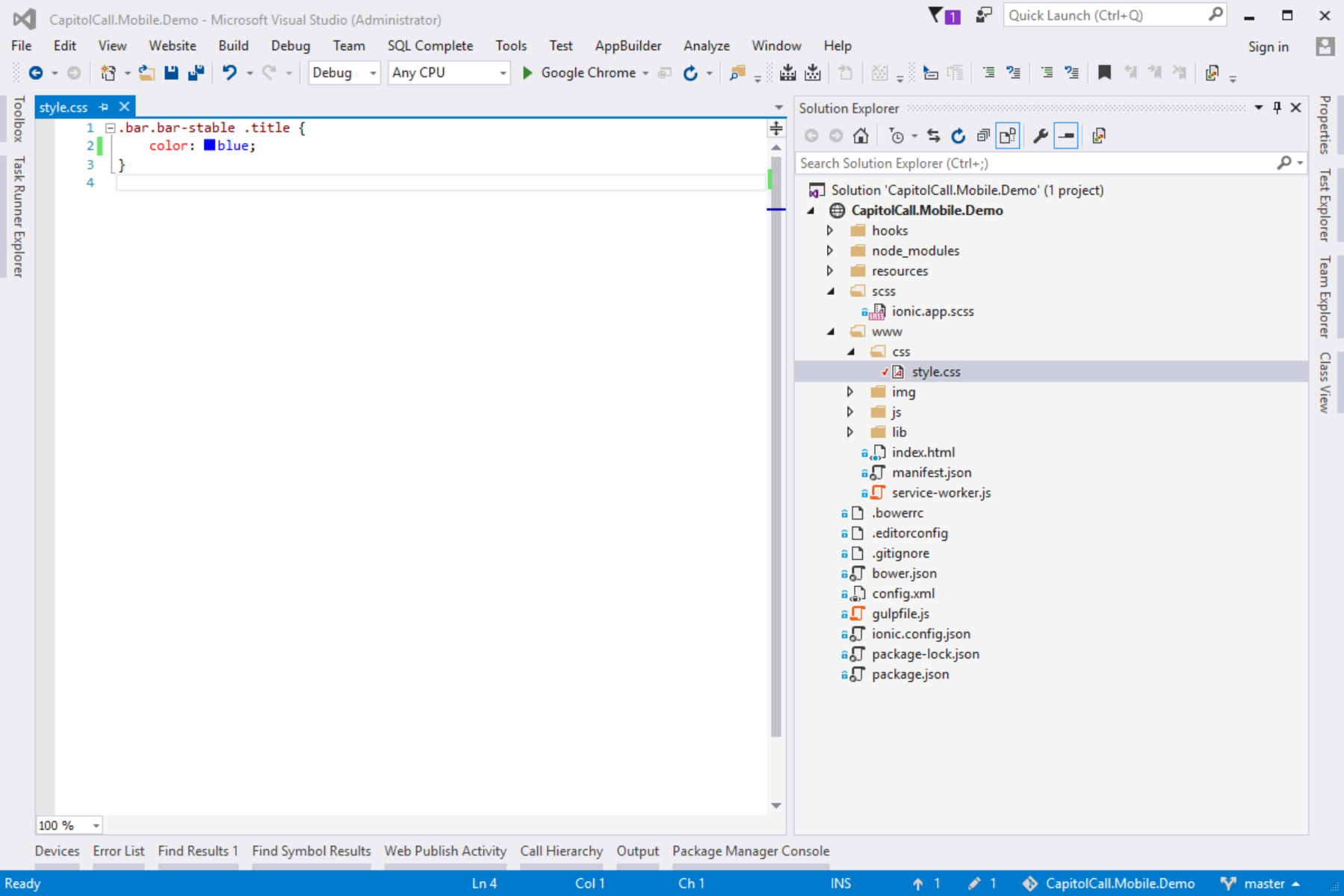The image size is (1344, 896).
Task: Click the unpushed commits arrow in status bar
Action: click(918, 883)
